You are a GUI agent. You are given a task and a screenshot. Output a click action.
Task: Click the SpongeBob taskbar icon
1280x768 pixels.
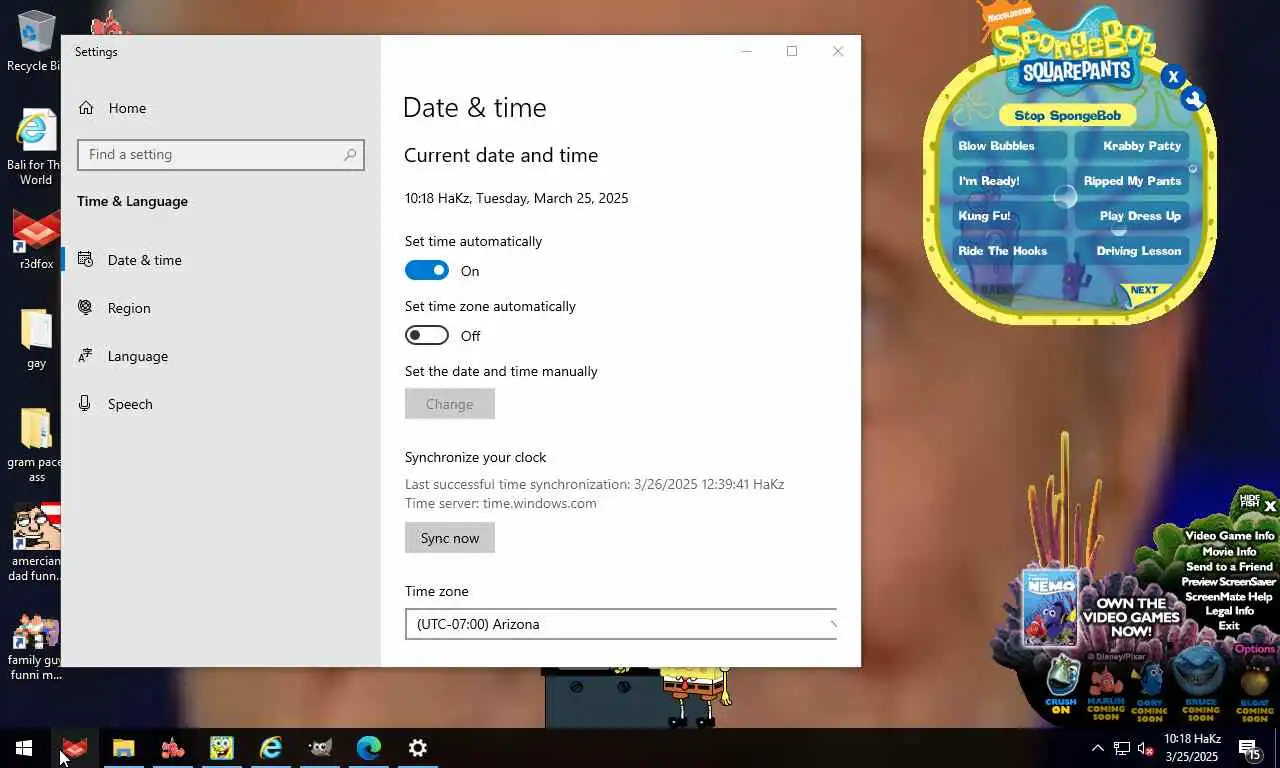coord(221,748)
